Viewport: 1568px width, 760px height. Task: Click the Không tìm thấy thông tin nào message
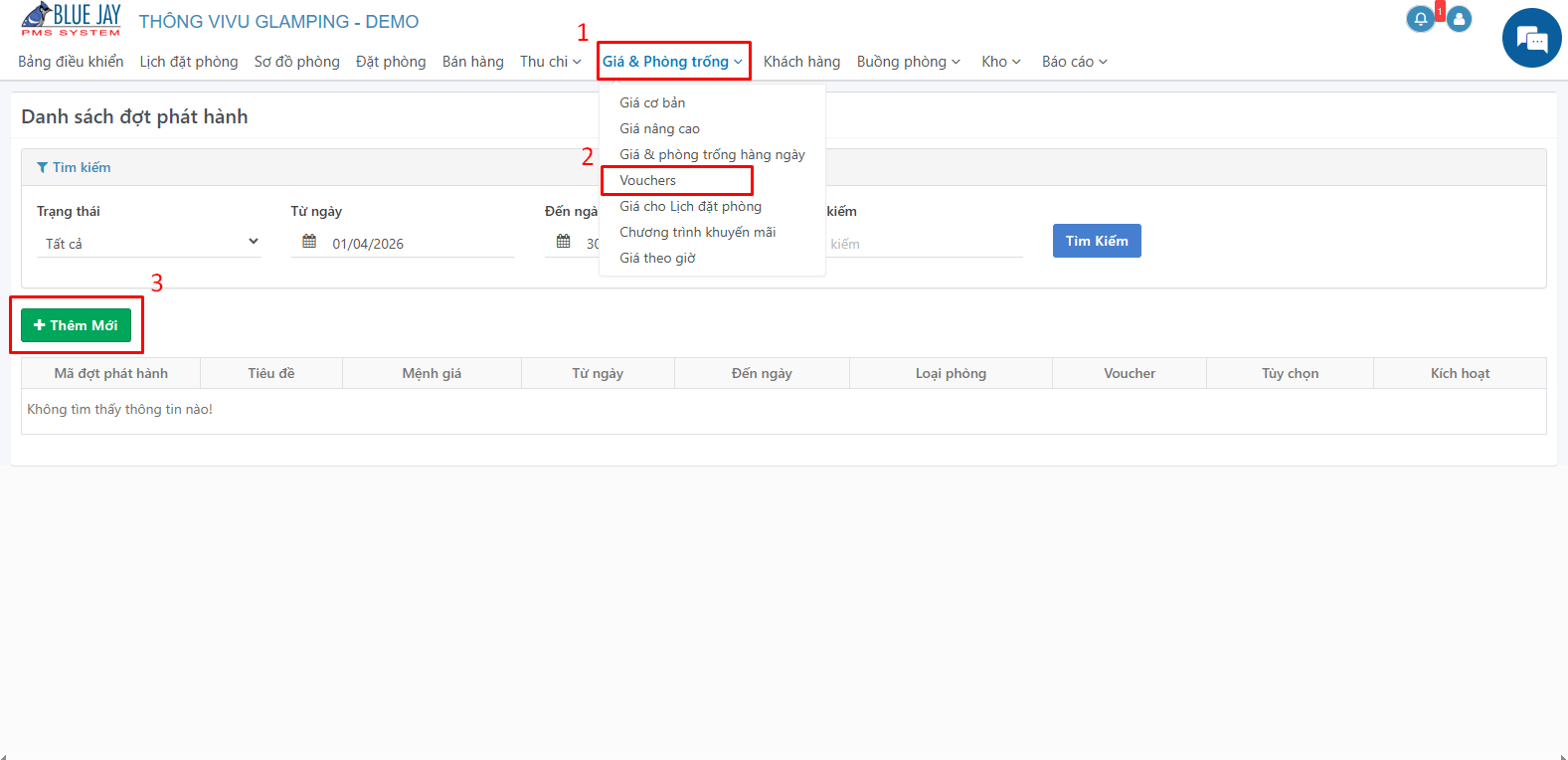(119, 409)
